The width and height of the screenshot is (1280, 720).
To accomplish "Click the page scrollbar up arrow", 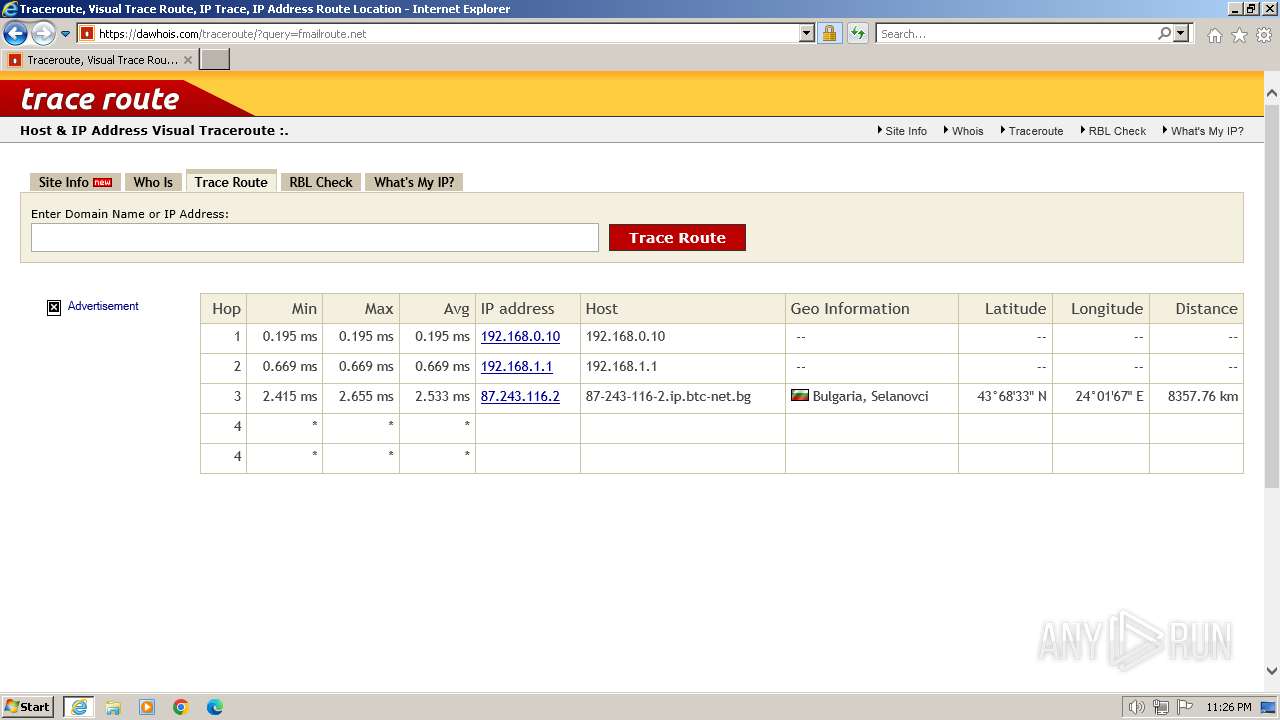I will [1272, 95].
